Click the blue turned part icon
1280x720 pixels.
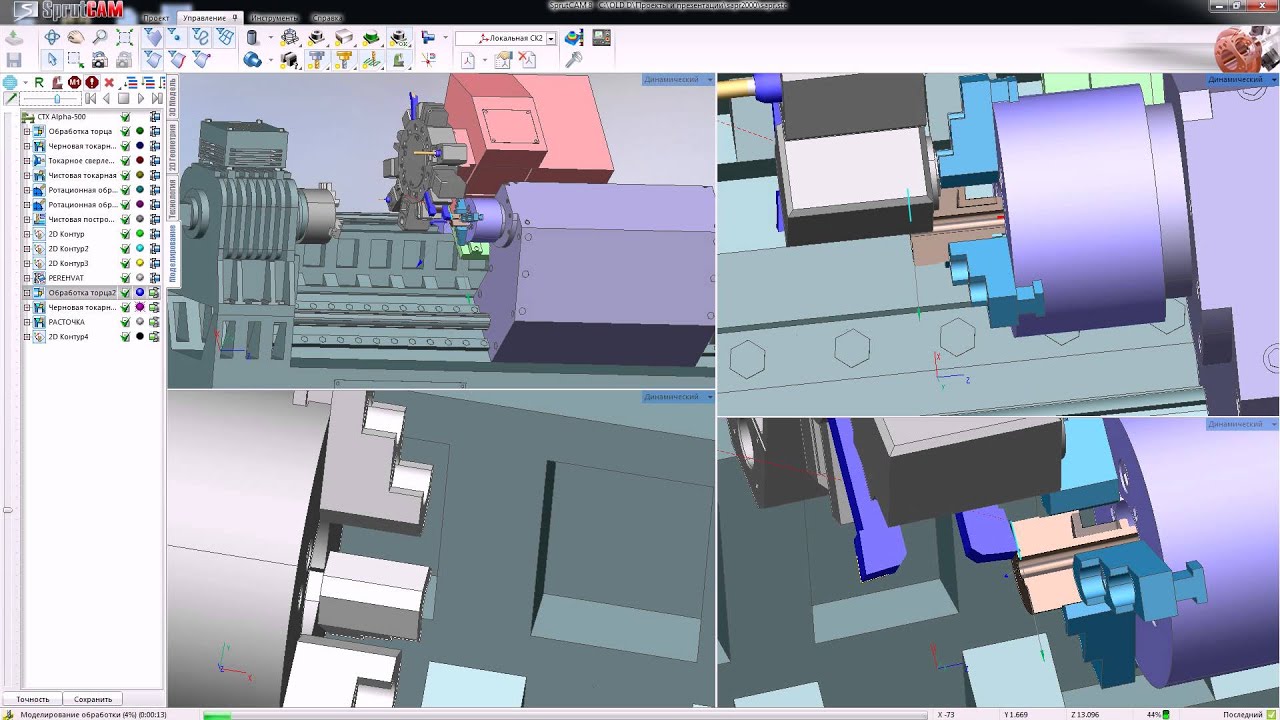252,60
